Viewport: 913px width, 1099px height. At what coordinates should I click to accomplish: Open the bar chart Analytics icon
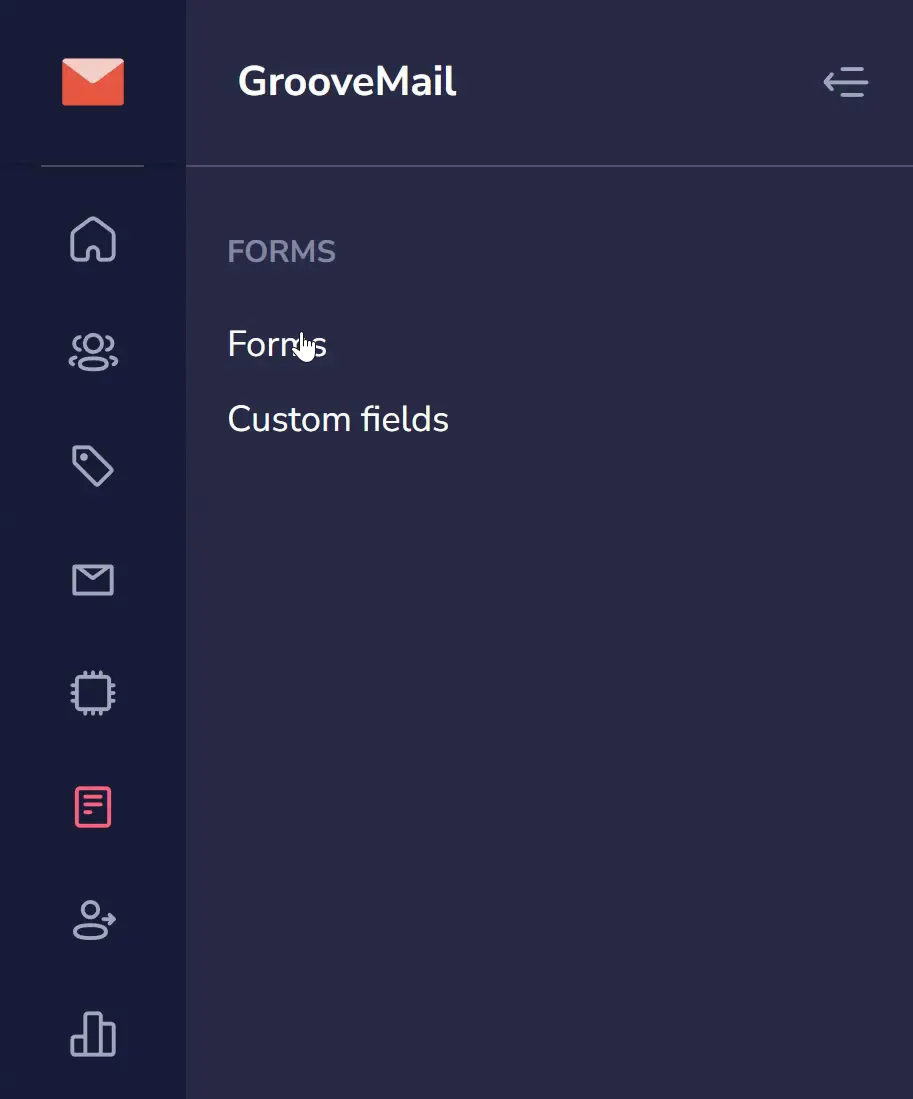pos(93,1034)
